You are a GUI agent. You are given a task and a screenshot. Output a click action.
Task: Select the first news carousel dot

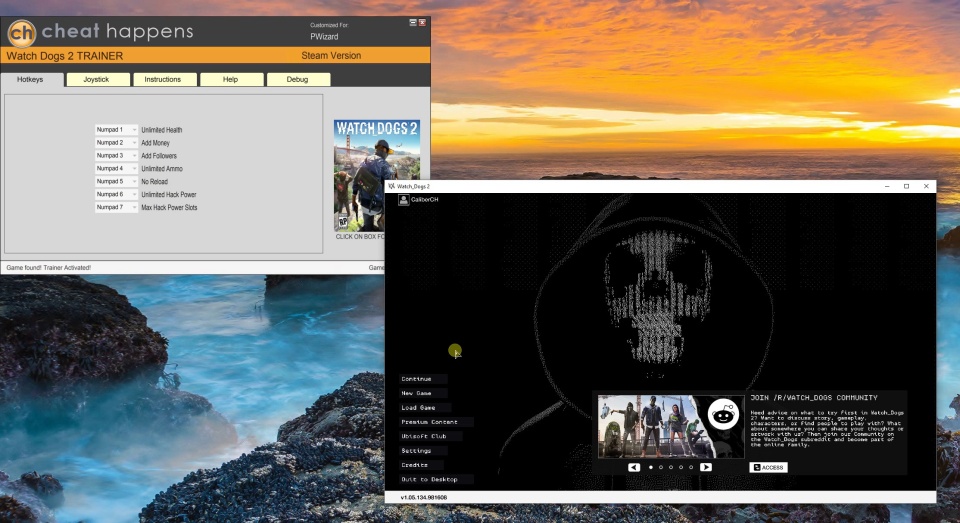pos(650,467)
